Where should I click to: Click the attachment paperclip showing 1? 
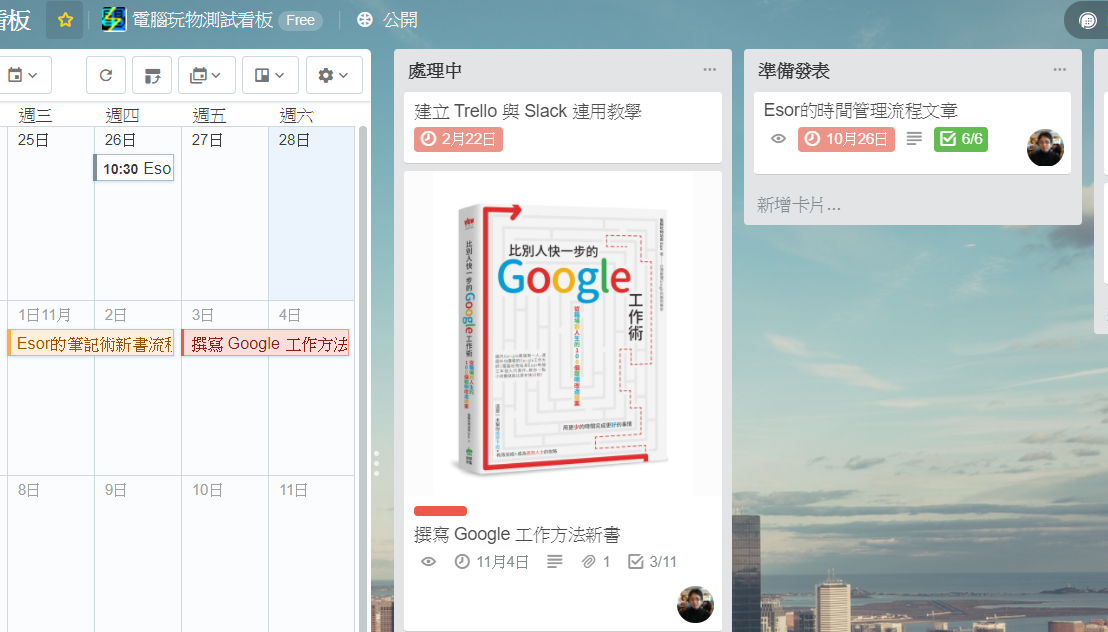pos(596,562)
